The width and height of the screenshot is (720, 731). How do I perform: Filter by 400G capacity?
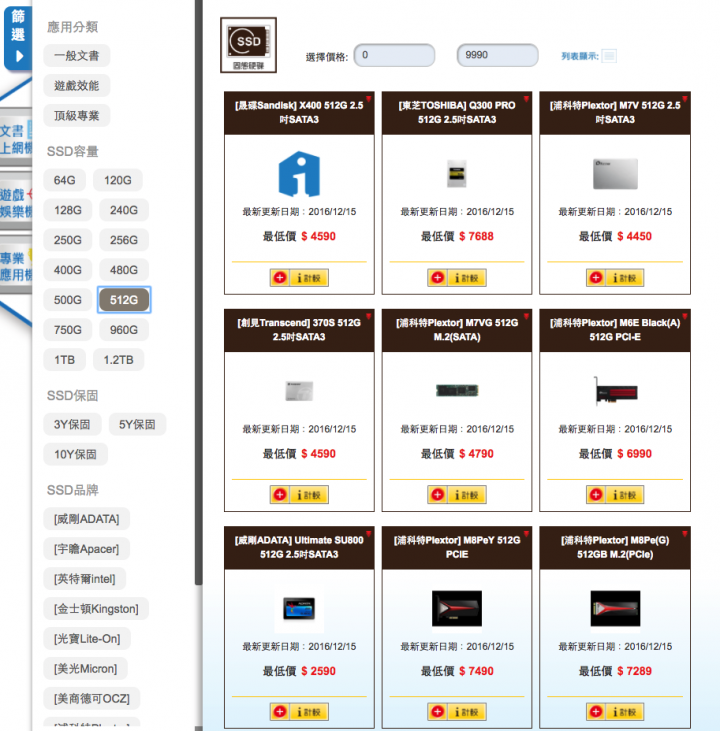point(68,270)
